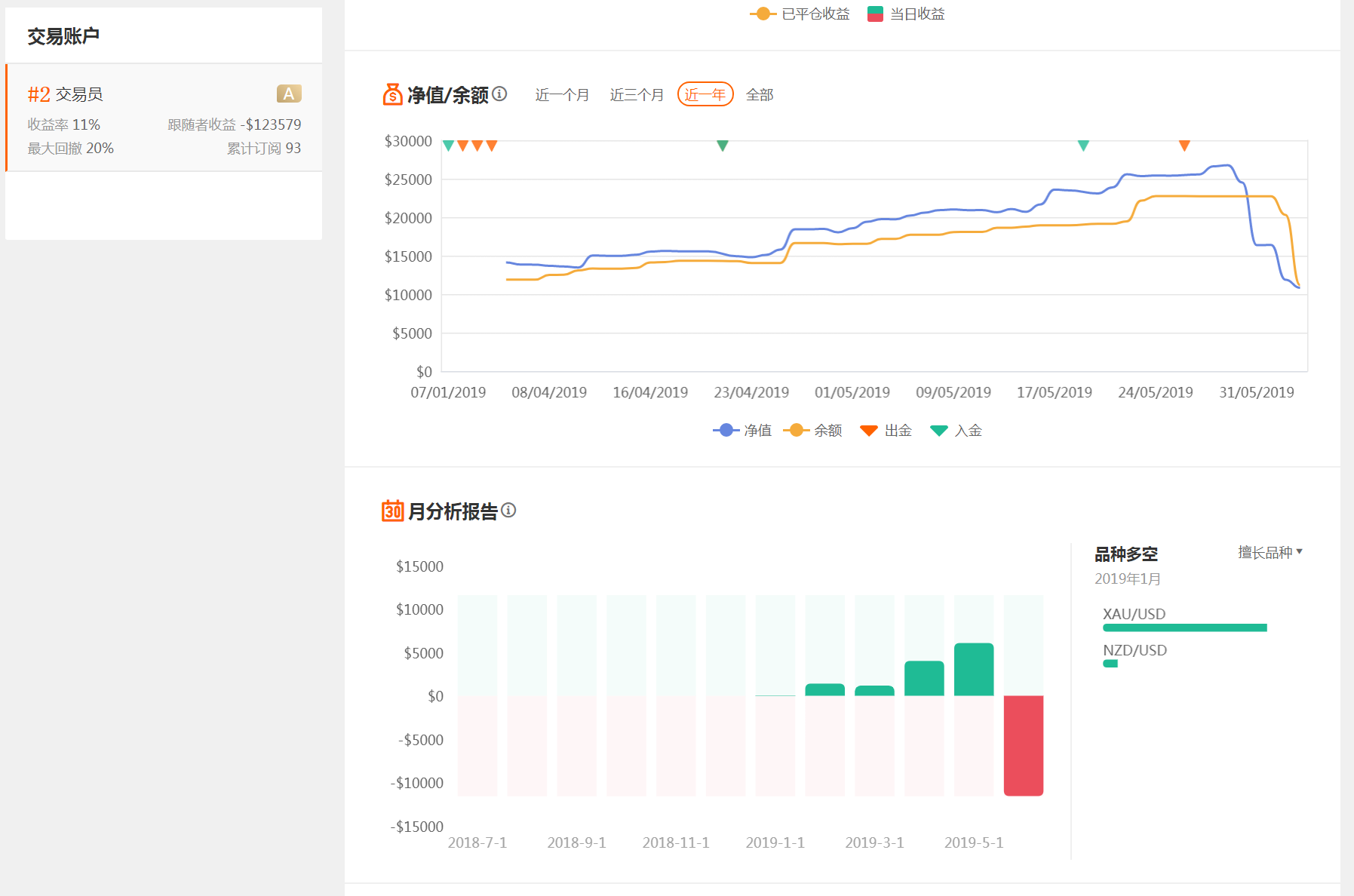Image resolution: width=1354 pixels, height=896 pixels.
Task: Switch to the 全部 time range
Action: [x=760, y=95]
